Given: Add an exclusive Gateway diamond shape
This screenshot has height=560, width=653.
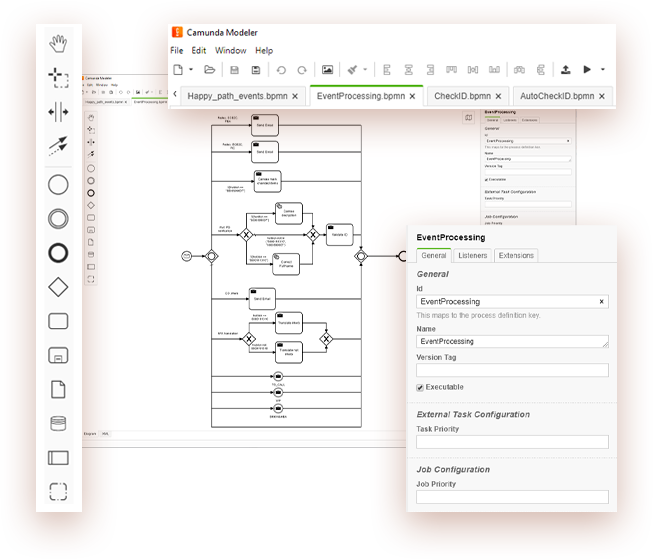Looking at the screenshot, I should tap(59, 287).
